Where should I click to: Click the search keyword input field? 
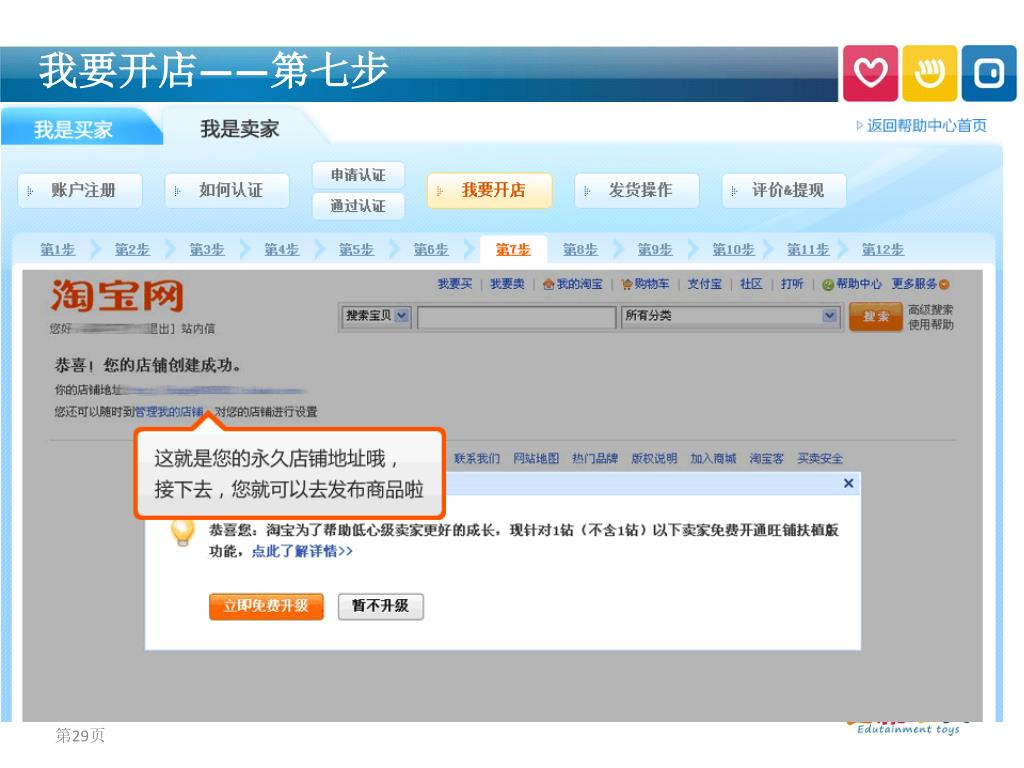coord(516,317)
